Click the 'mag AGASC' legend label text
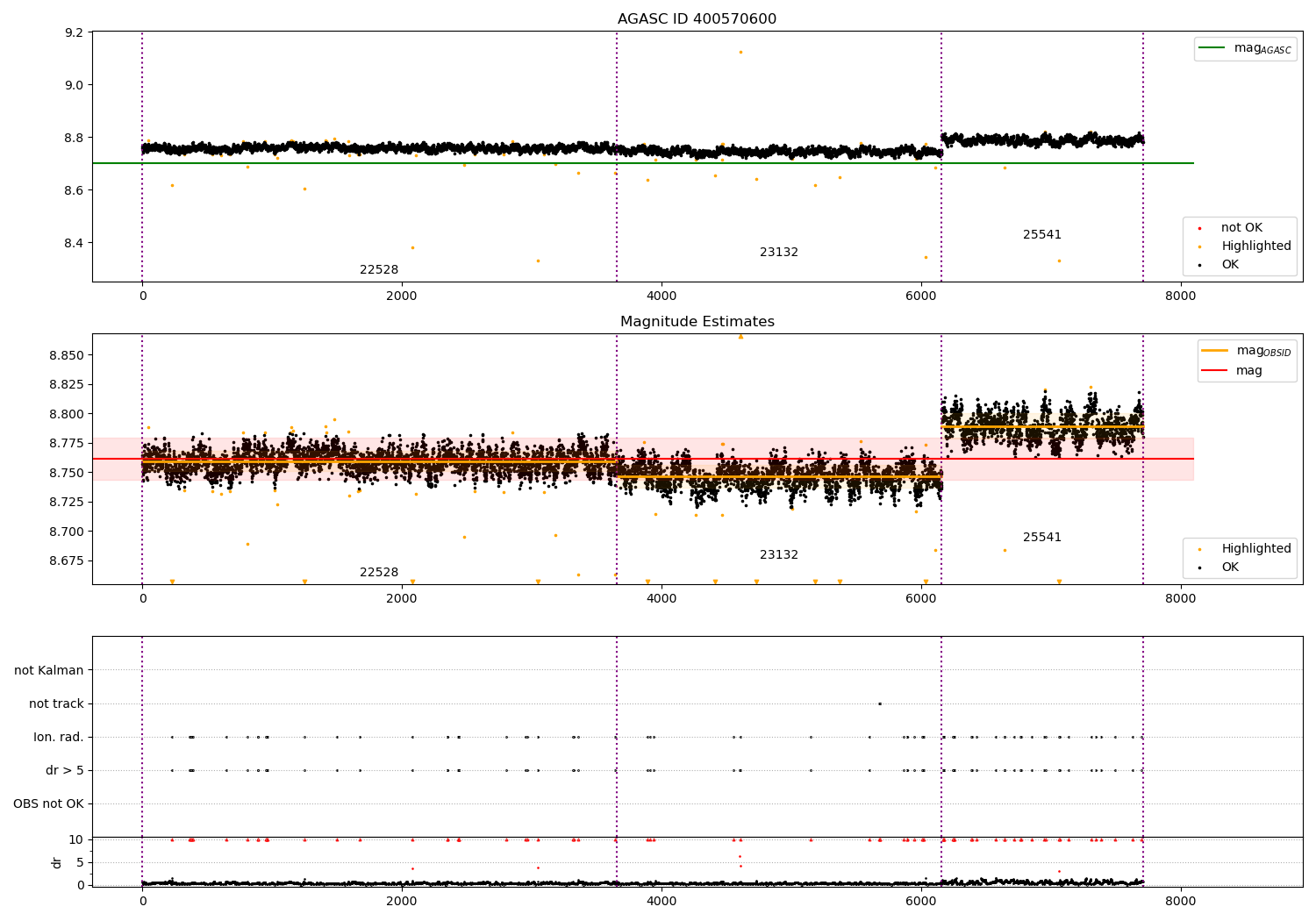The height and width of the screenshot is (921, 1316). [x=1262, y=48]
